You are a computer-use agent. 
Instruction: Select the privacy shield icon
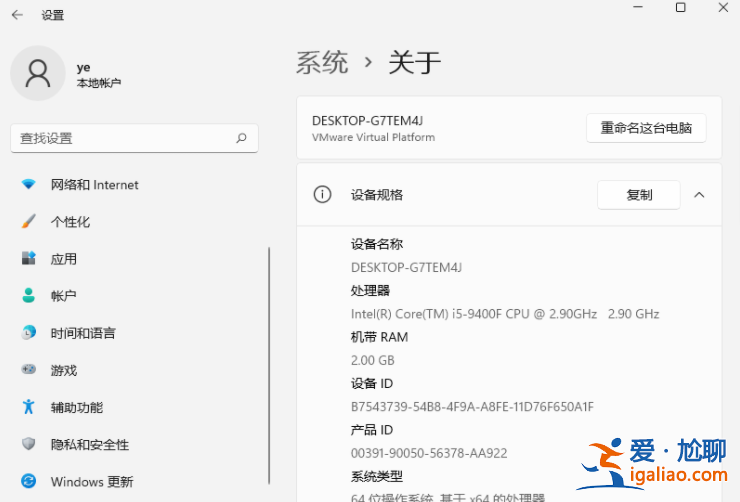tap(28, 444)
